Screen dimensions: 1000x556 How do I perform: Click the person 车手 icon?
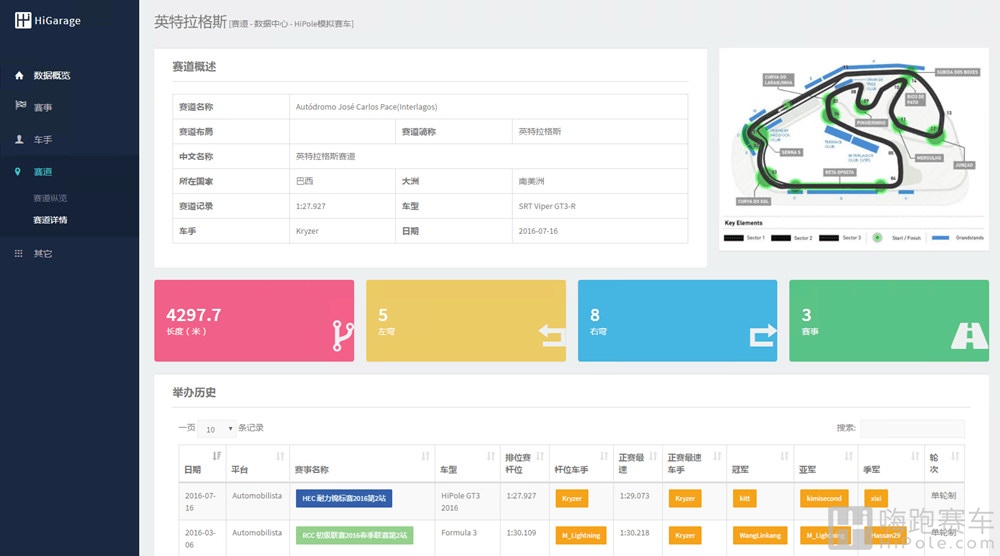19,139
